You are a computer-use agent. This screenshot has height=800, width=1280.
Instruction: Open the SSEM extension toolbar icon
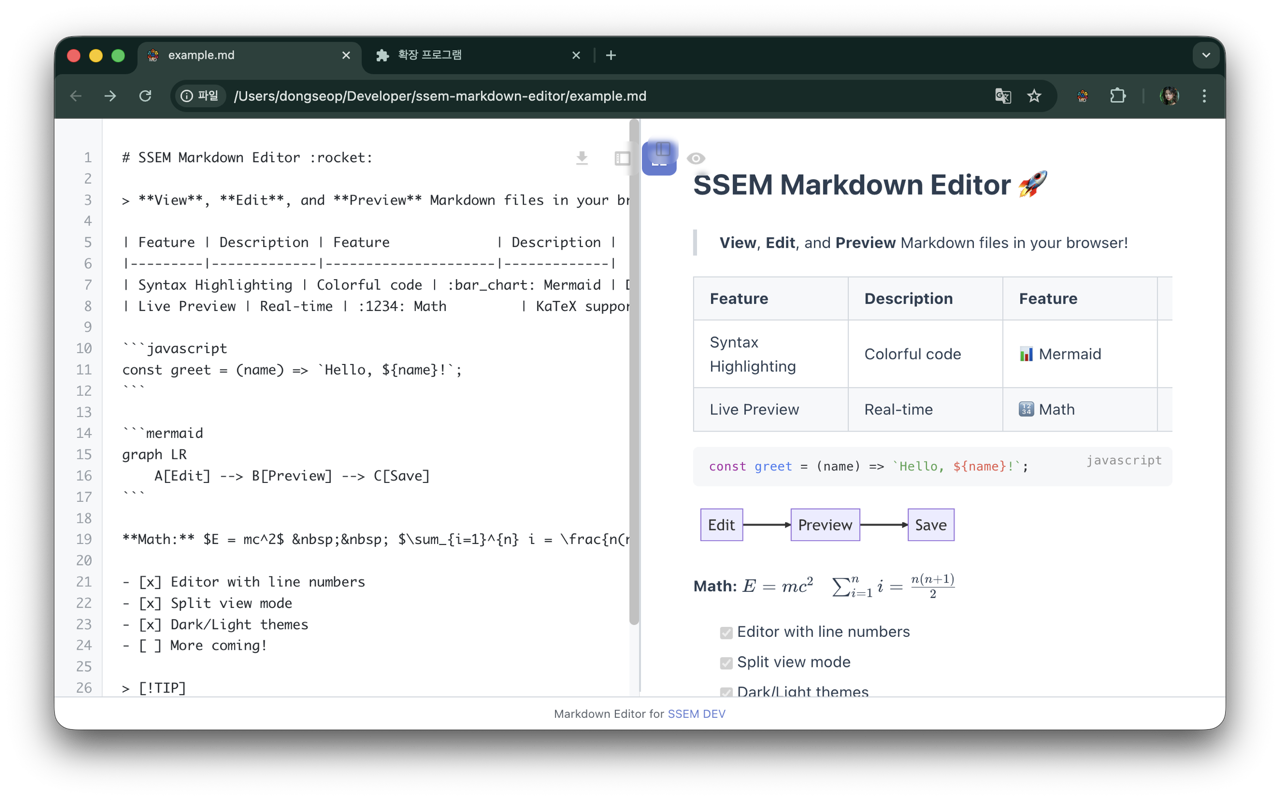1082,96
